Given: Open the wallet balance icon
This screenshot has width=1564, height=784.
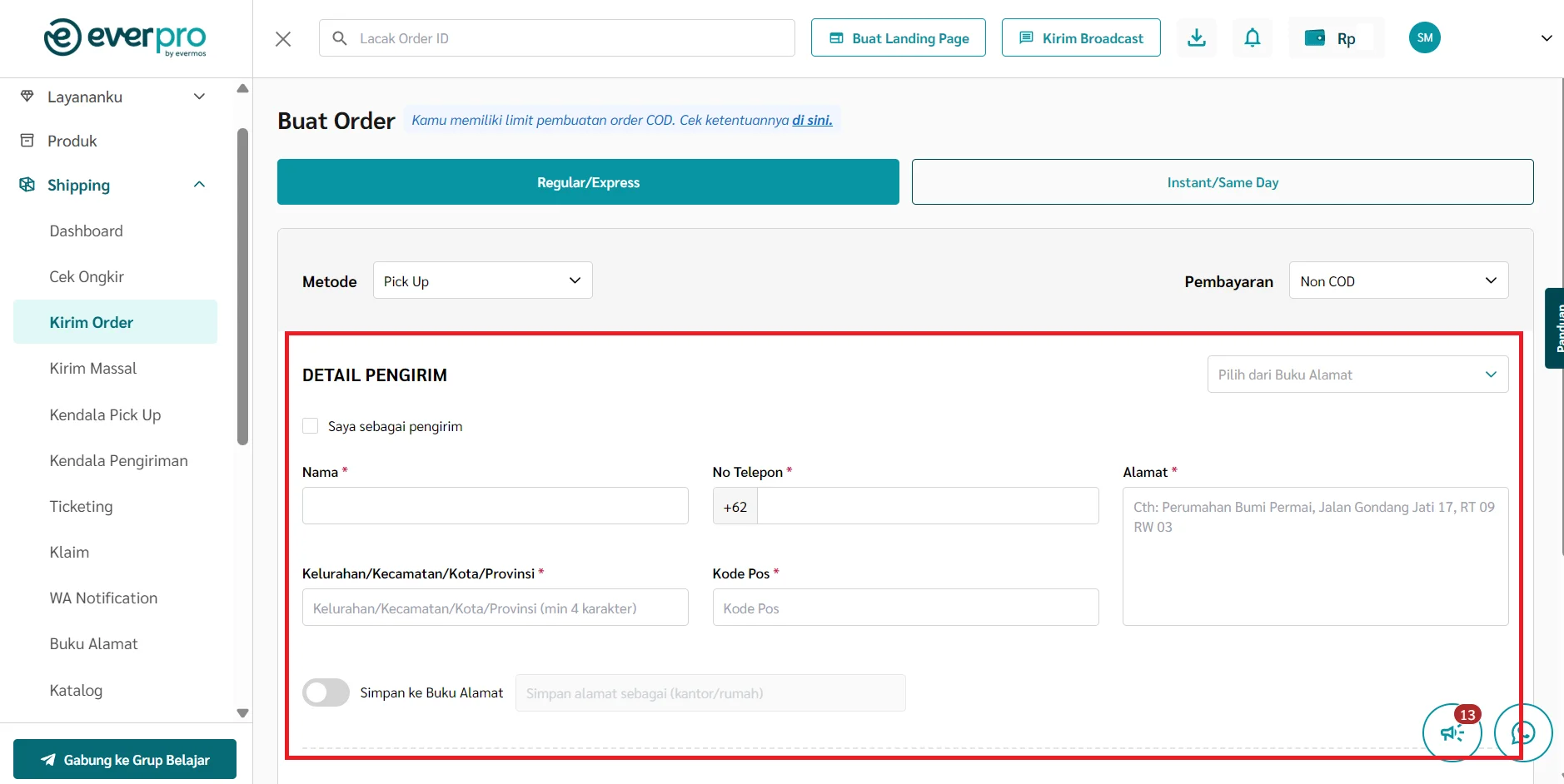Looking at the screenshot, I should (1315, 38).
